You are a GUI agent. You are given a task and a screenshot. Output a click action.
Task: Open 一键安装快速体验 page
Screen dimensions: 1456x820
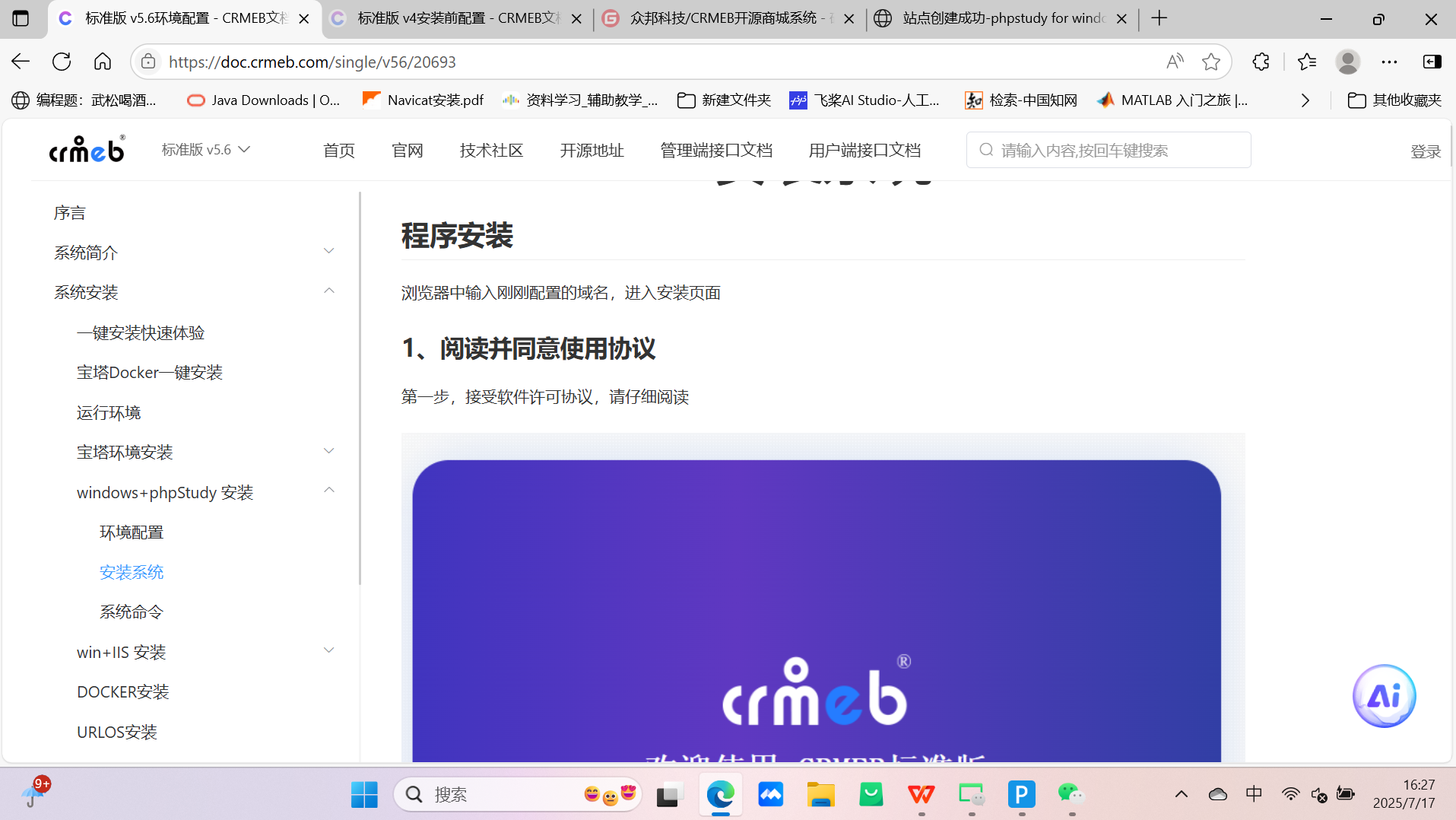click(x=141, y=333)
